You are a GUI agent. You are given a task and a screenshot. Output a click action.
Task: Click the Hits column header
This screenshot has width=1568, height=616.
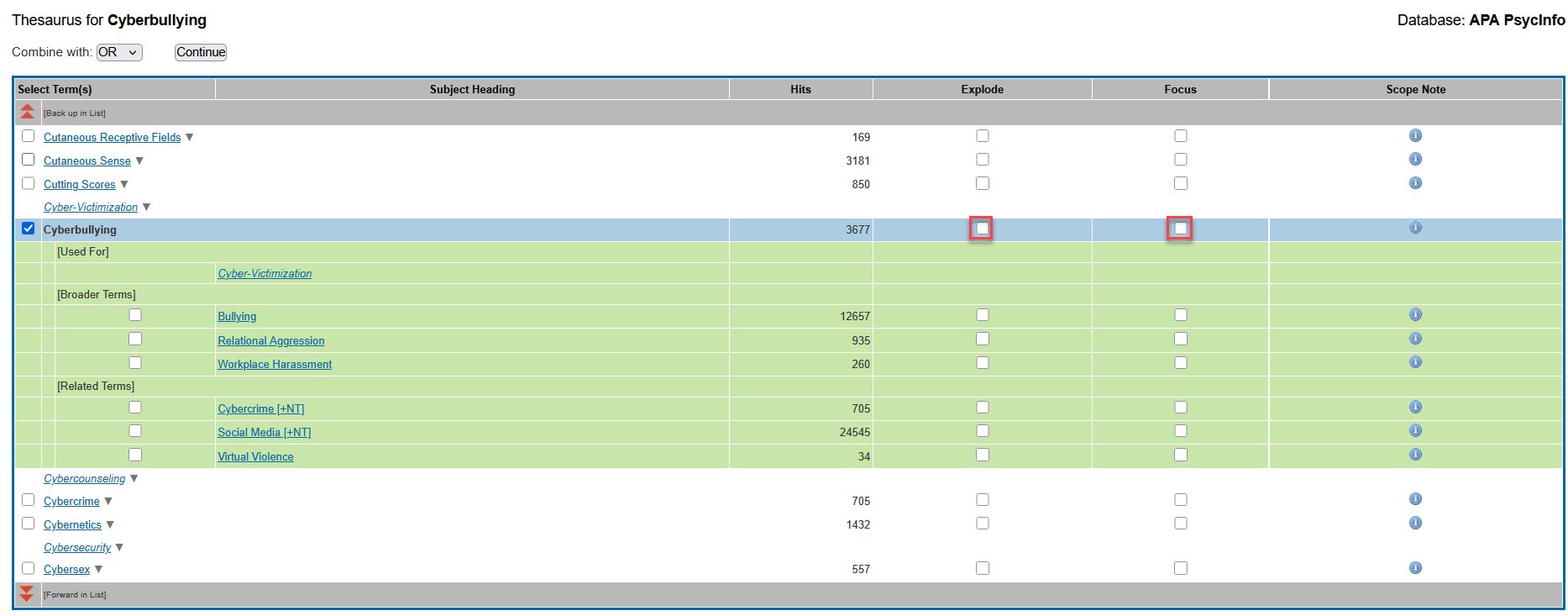pos(800,89)
